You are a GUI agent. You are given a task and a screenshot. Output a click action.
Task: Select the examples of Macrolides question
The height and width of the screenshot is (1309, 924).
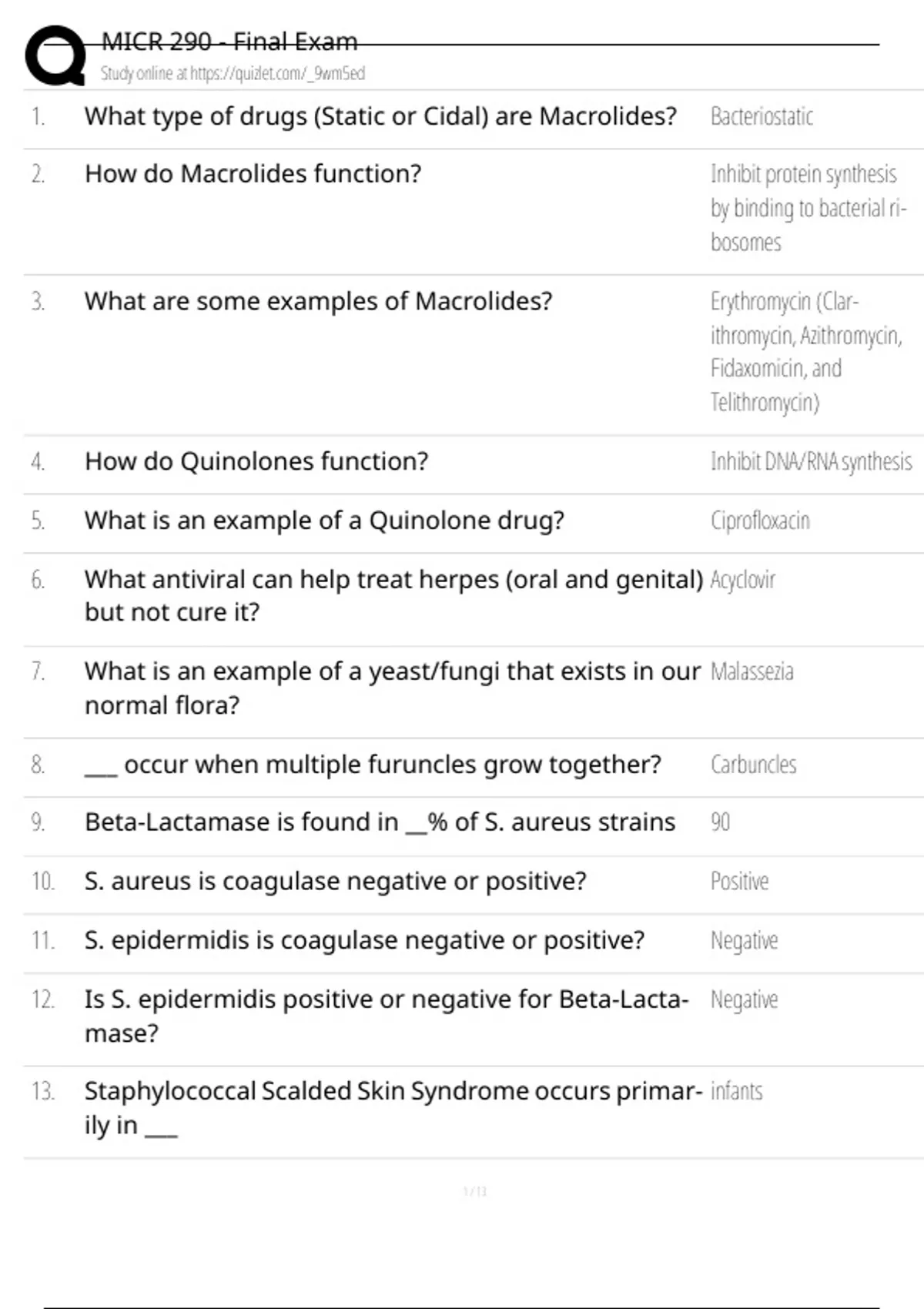(x=318, y=301)
